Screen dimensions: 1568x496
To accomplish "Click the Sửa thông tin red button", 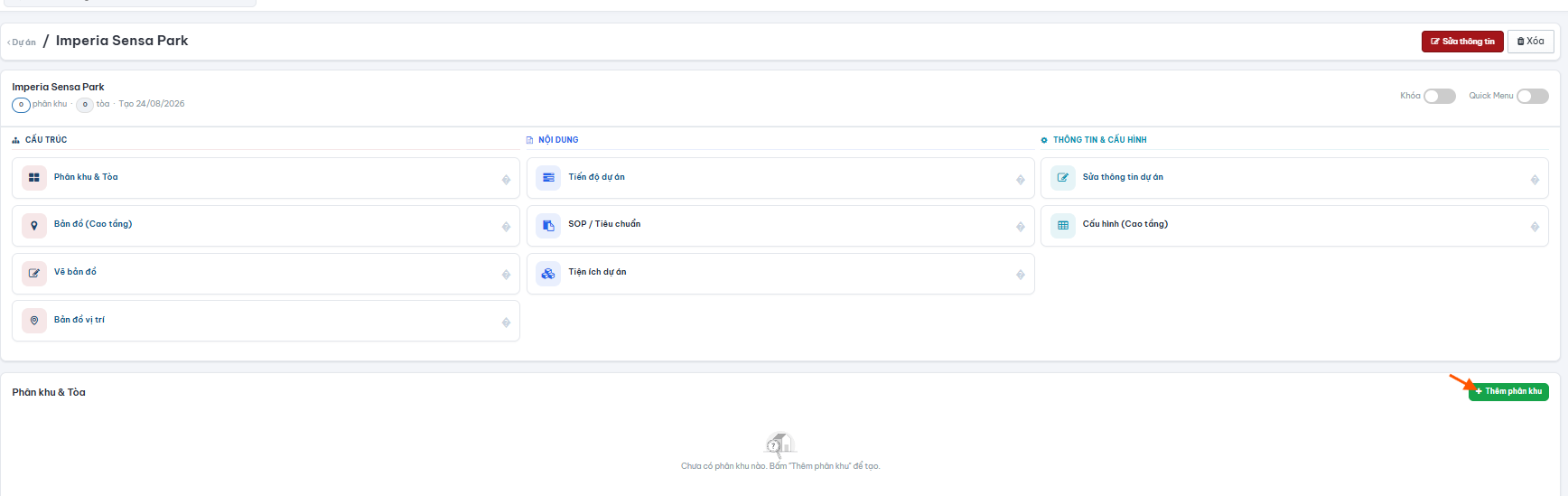I will pyautogui.click(x=1462, y=42).
